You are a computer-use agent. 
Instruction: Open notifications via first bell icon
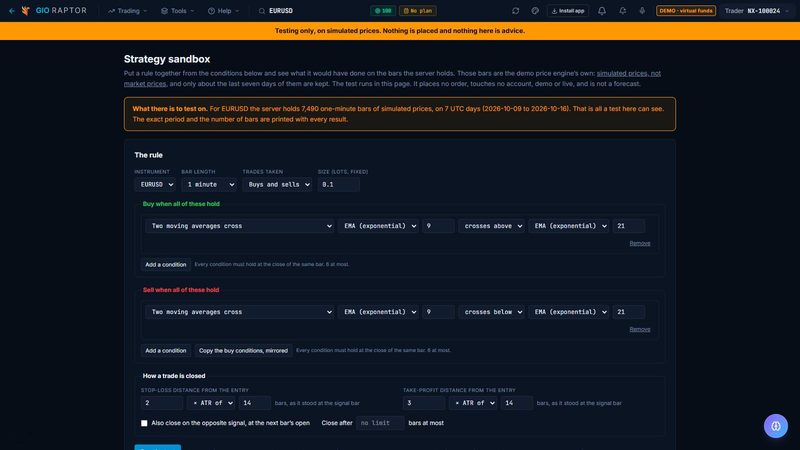point(602,11)
